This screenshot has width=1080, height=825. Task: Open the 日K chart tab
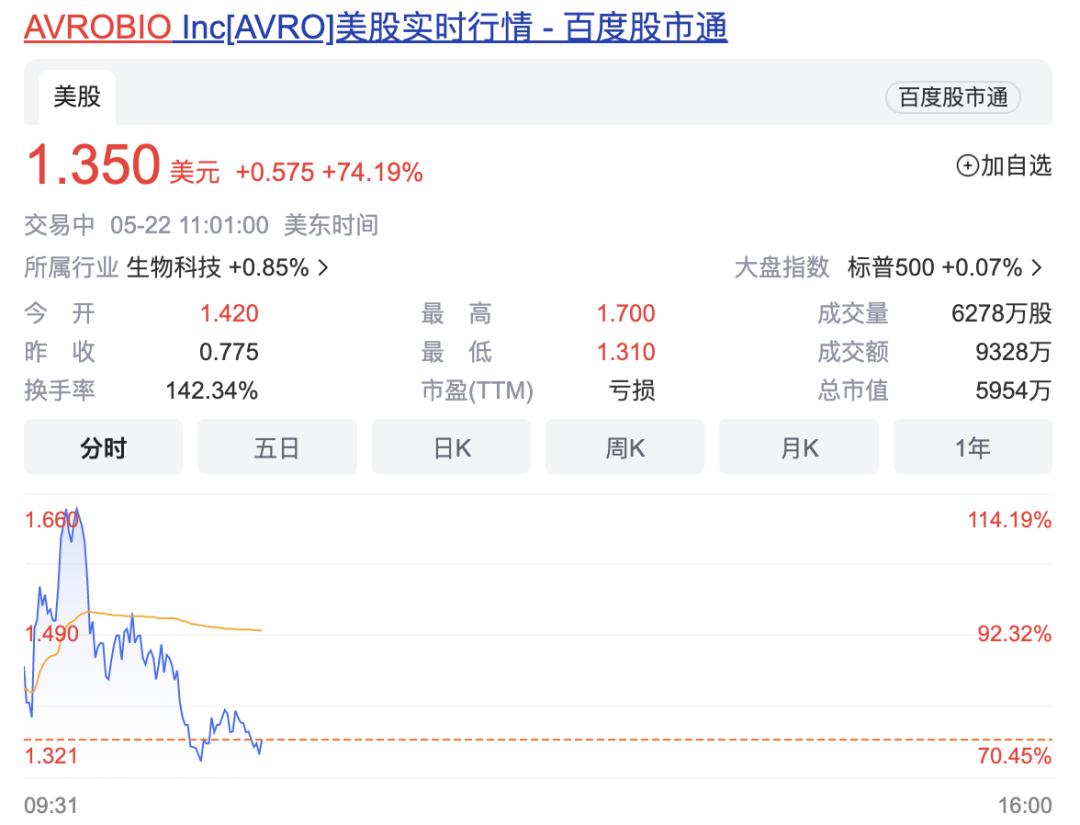[451, 447]
